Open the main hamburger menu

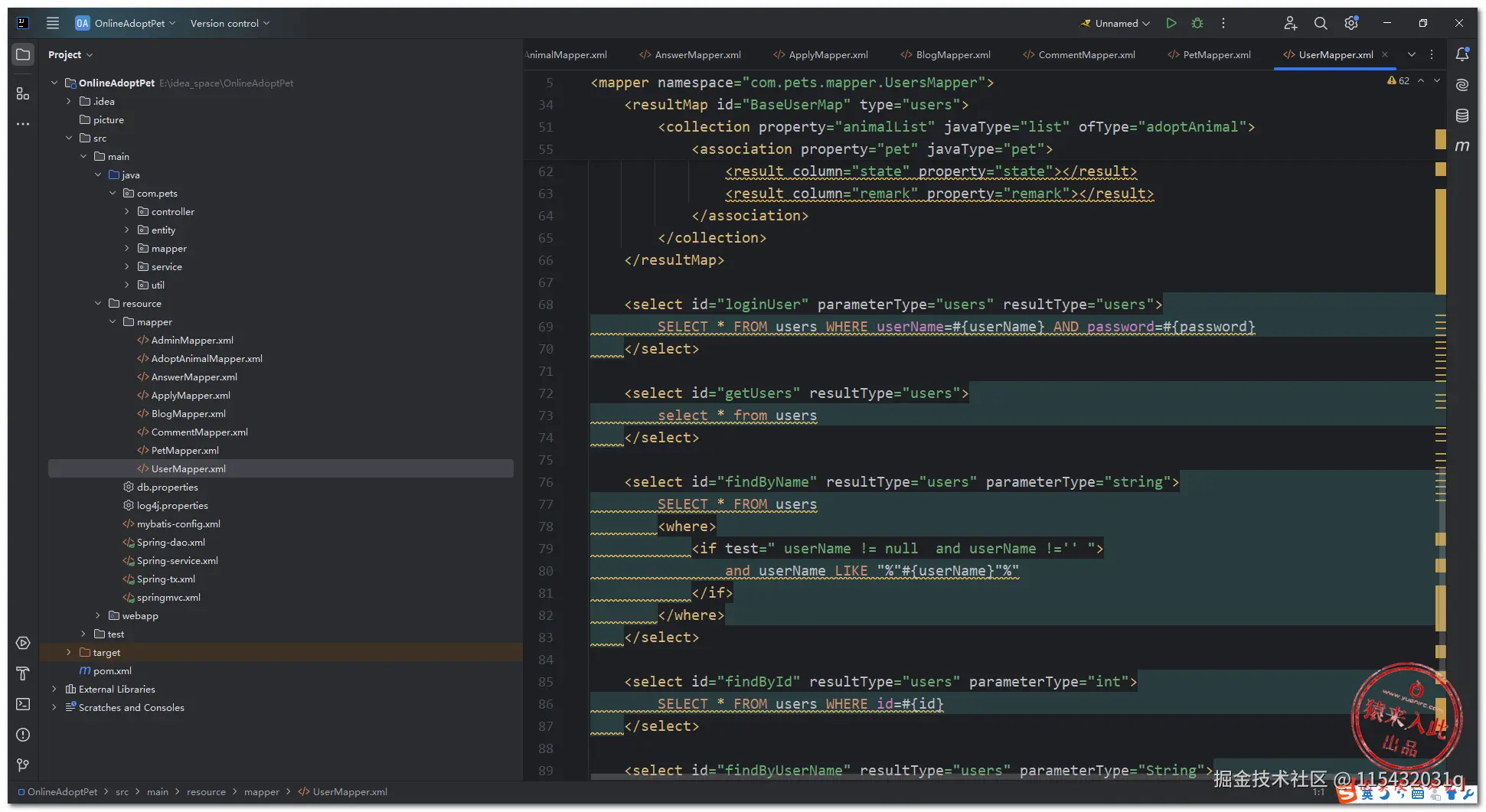coord(53,23)
